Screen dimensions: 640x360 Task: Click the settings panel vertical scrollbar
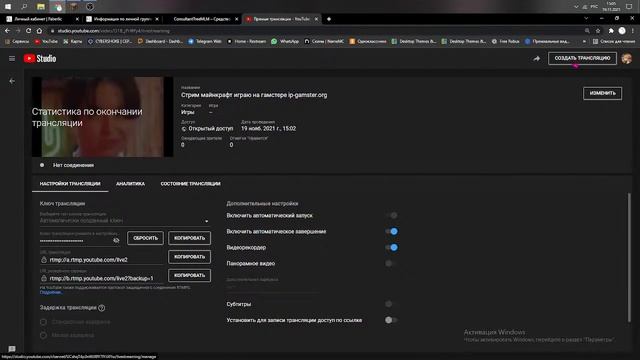point(629,257)
